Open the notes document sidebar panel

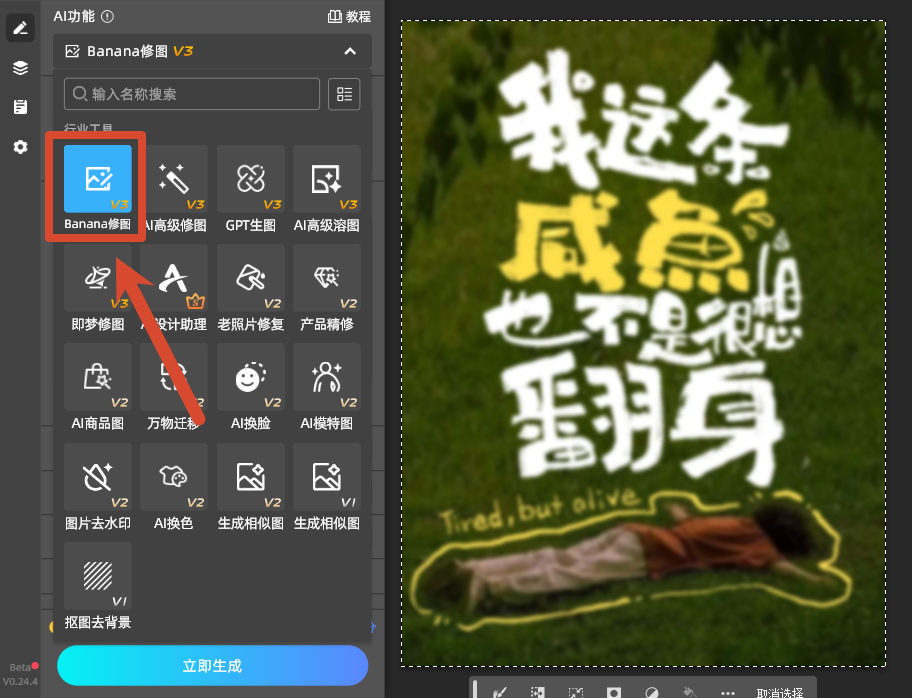point(20,107)
